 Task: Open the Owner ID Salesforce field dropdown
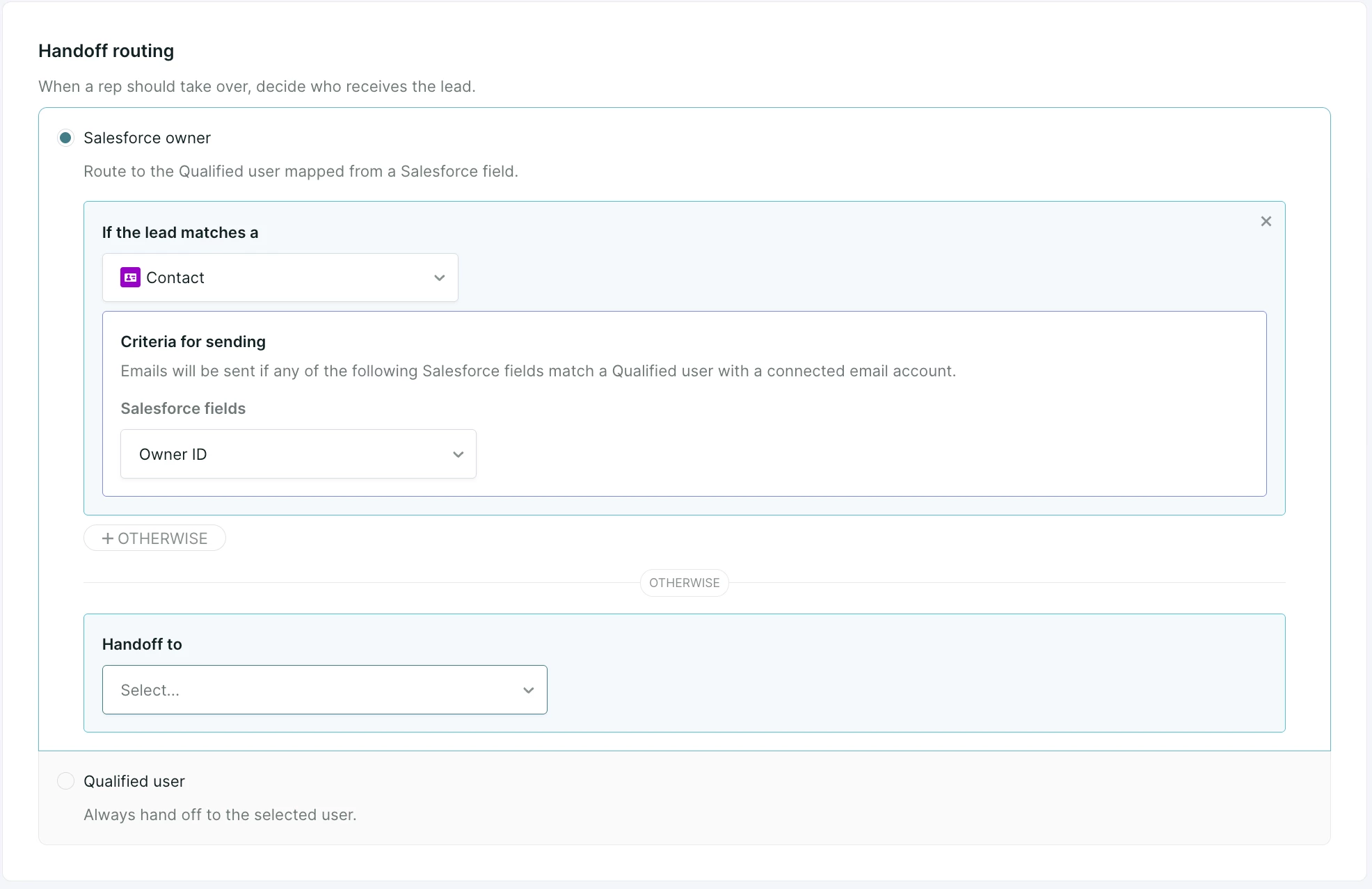[x=298, y=454]
